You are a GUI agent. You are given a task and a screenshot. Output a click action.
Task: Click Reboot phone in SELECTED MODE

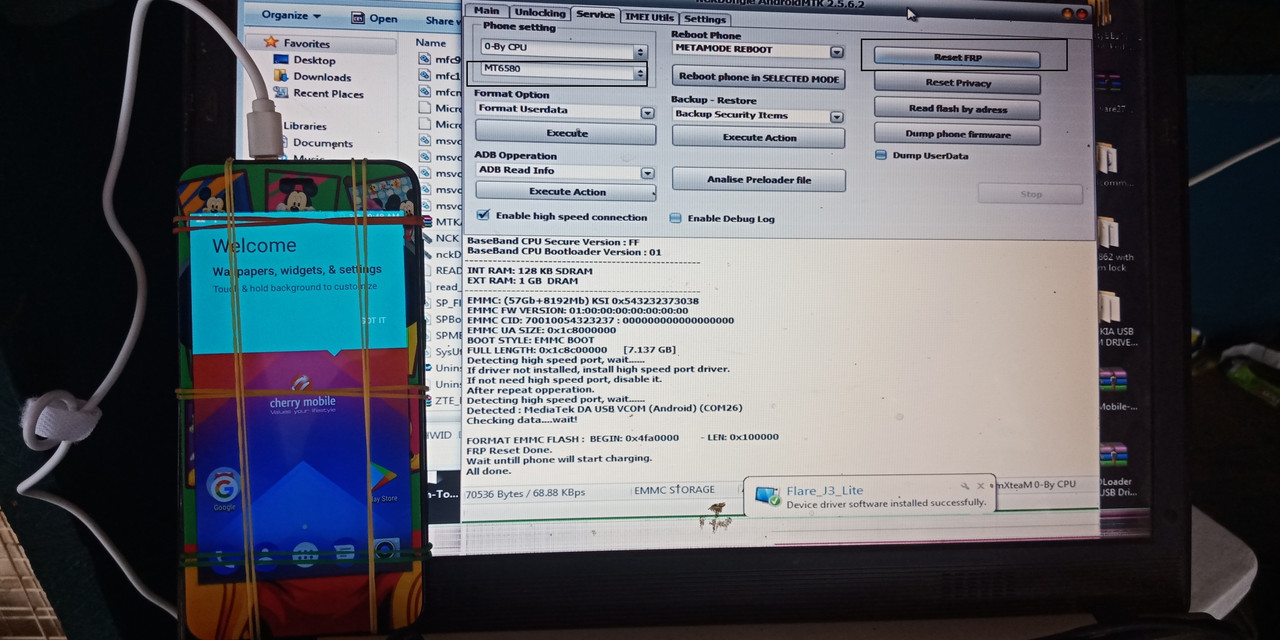click(759, 78)
